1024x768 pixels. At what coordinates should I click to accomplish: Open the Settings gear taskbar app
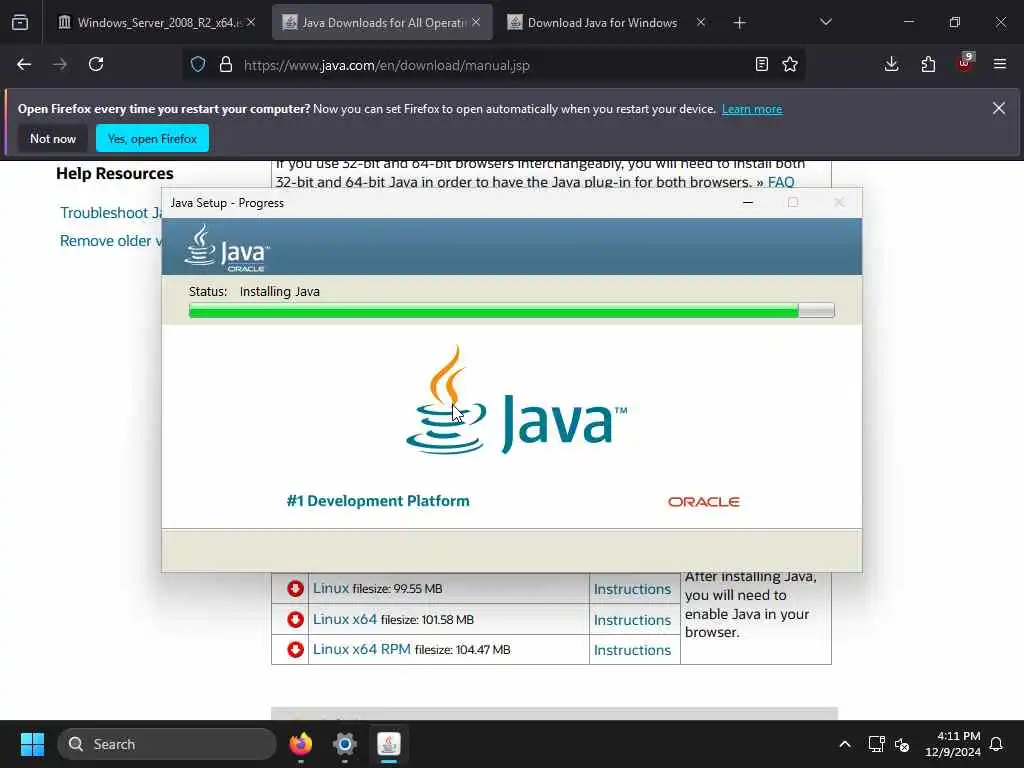pyautogui.click(x=345, y=744)
